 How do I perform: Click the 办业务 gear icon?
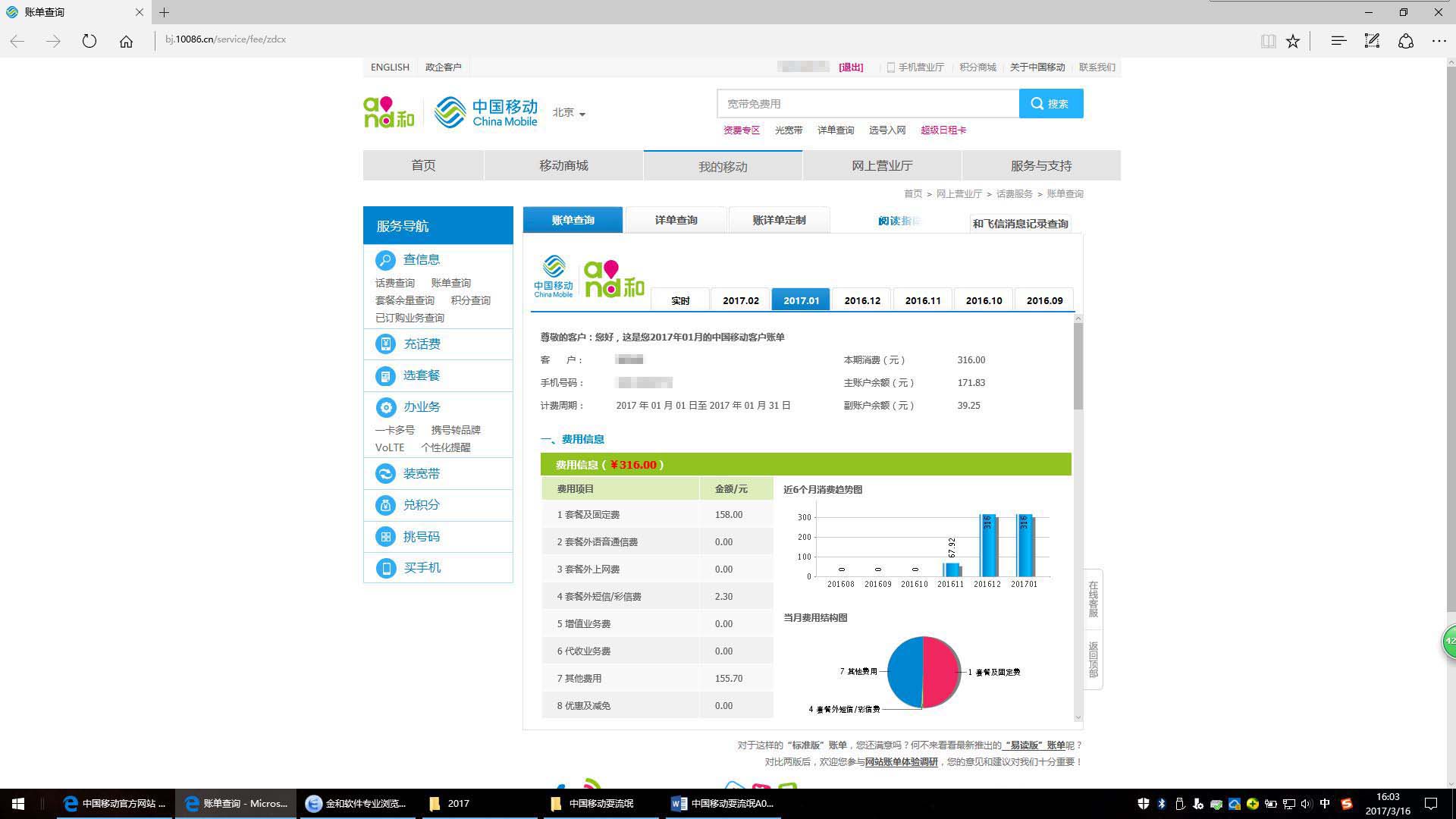pos(385,407)
